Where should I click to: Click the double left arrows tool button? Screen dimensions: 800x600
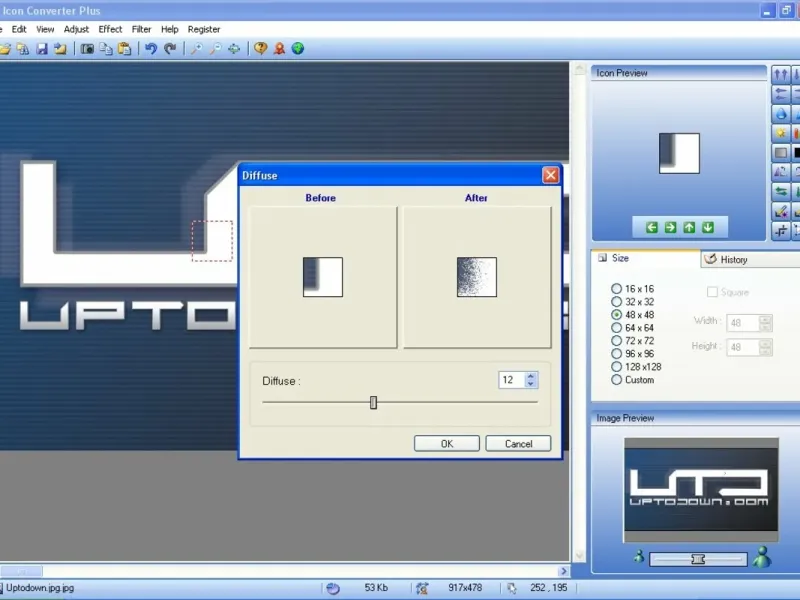coord(781,94)
